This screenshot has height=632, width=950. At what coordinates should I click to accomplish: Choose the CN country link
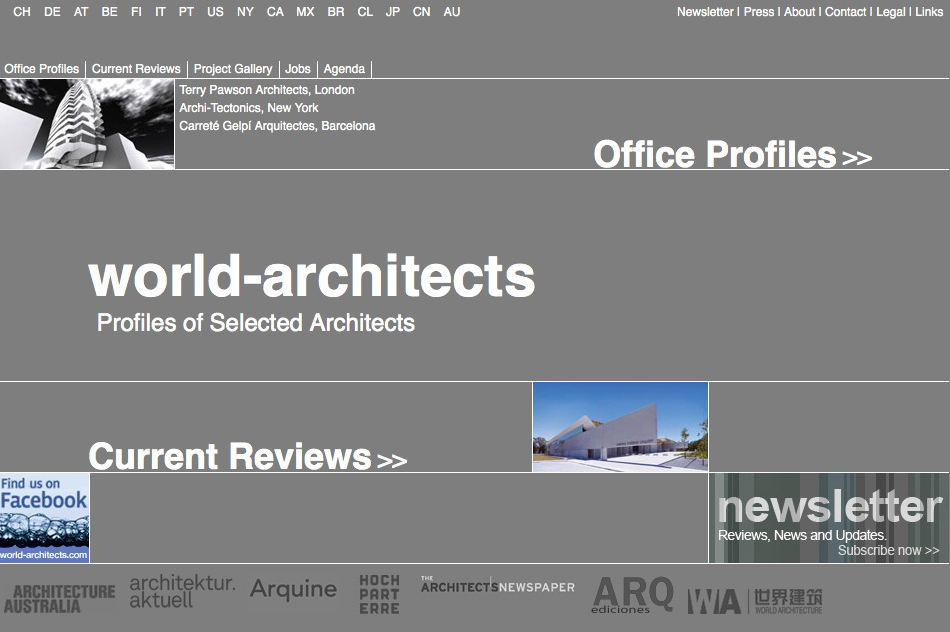tap(422, 12)
